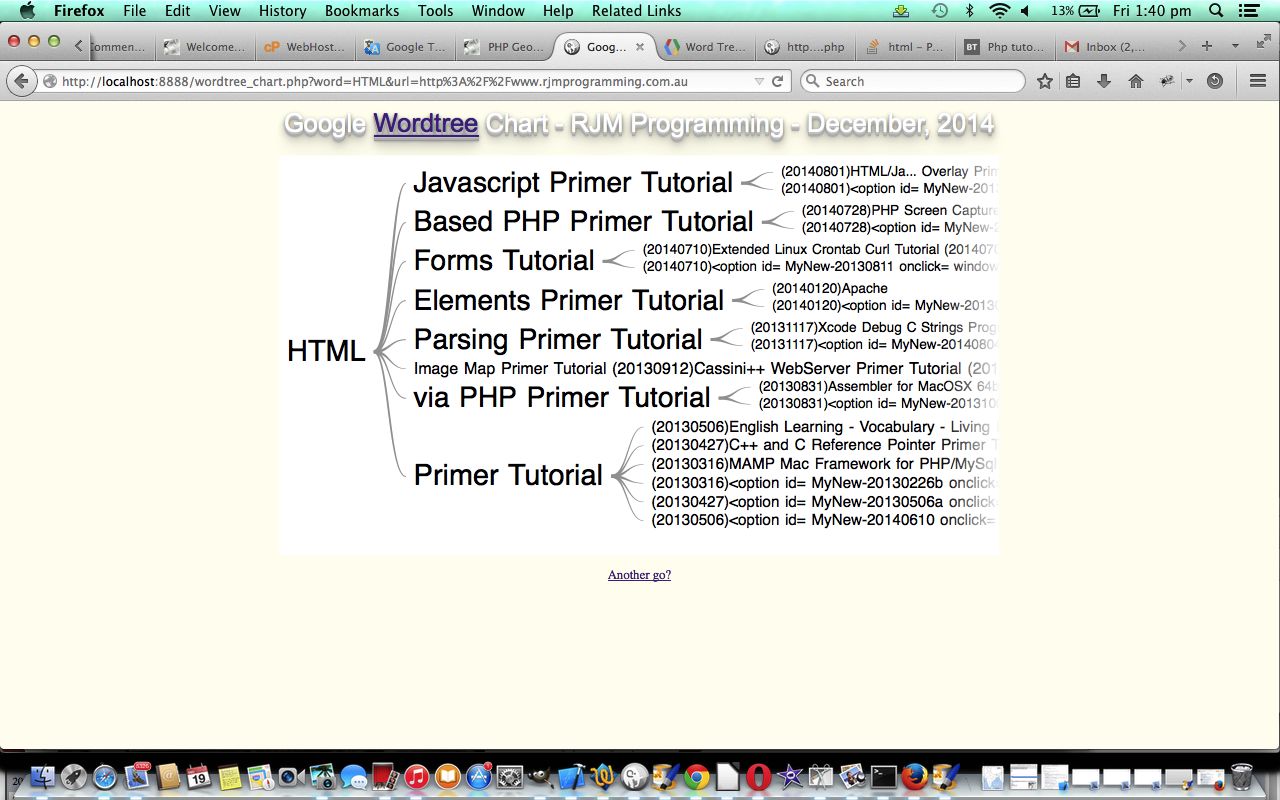Open Messages from the Dock
This screenshot has height=800, width=1280.
coord(354,777)
